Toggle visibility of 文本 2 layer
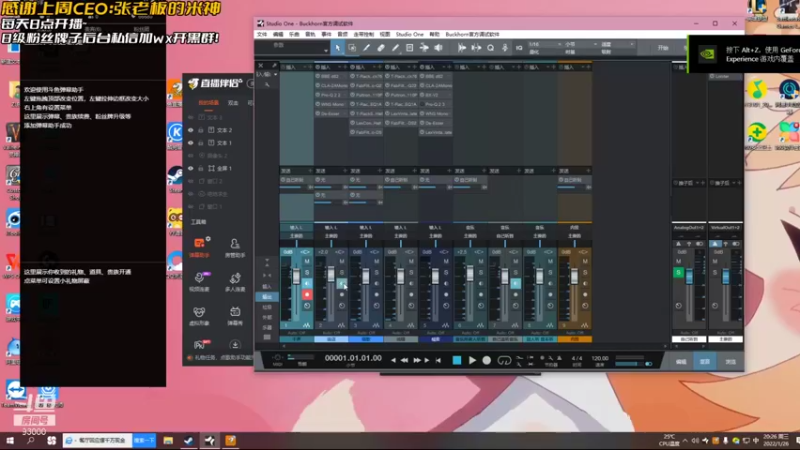This screenshot has height=450, width=800. click(191, 130)
